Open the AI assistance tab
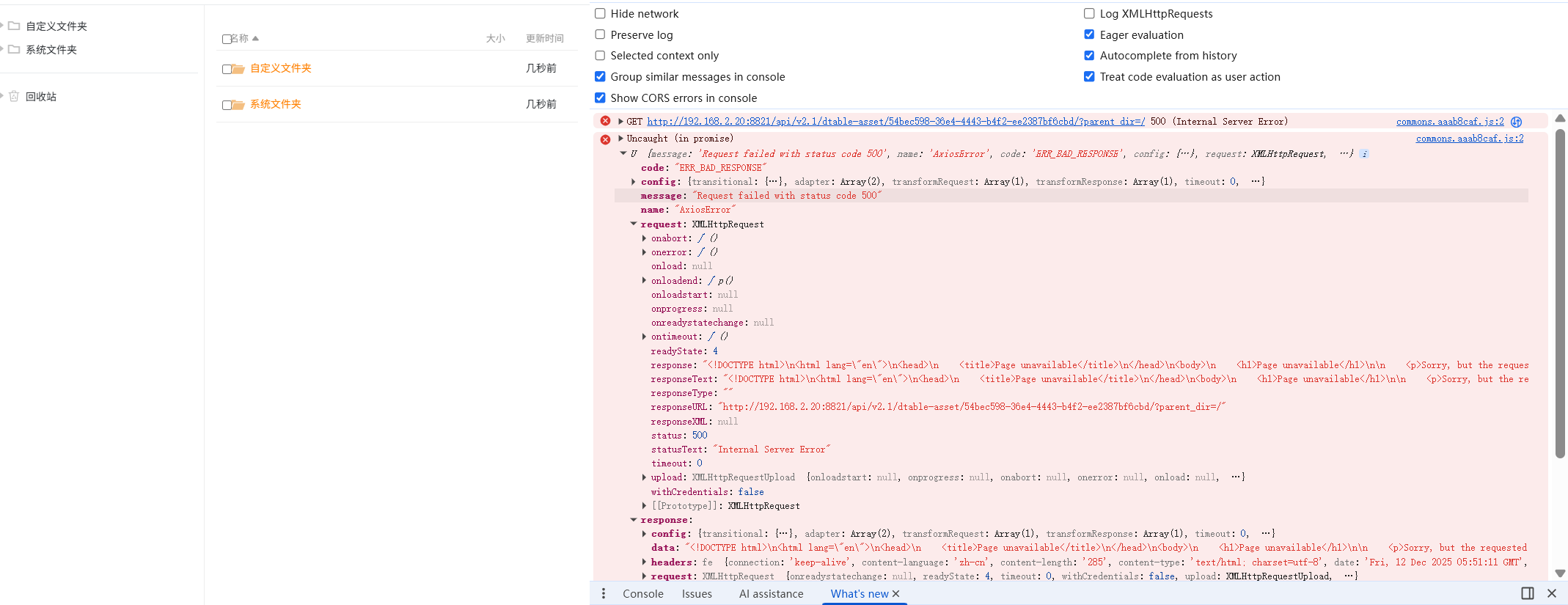The image size is (1568, 605). click(771, 593)
